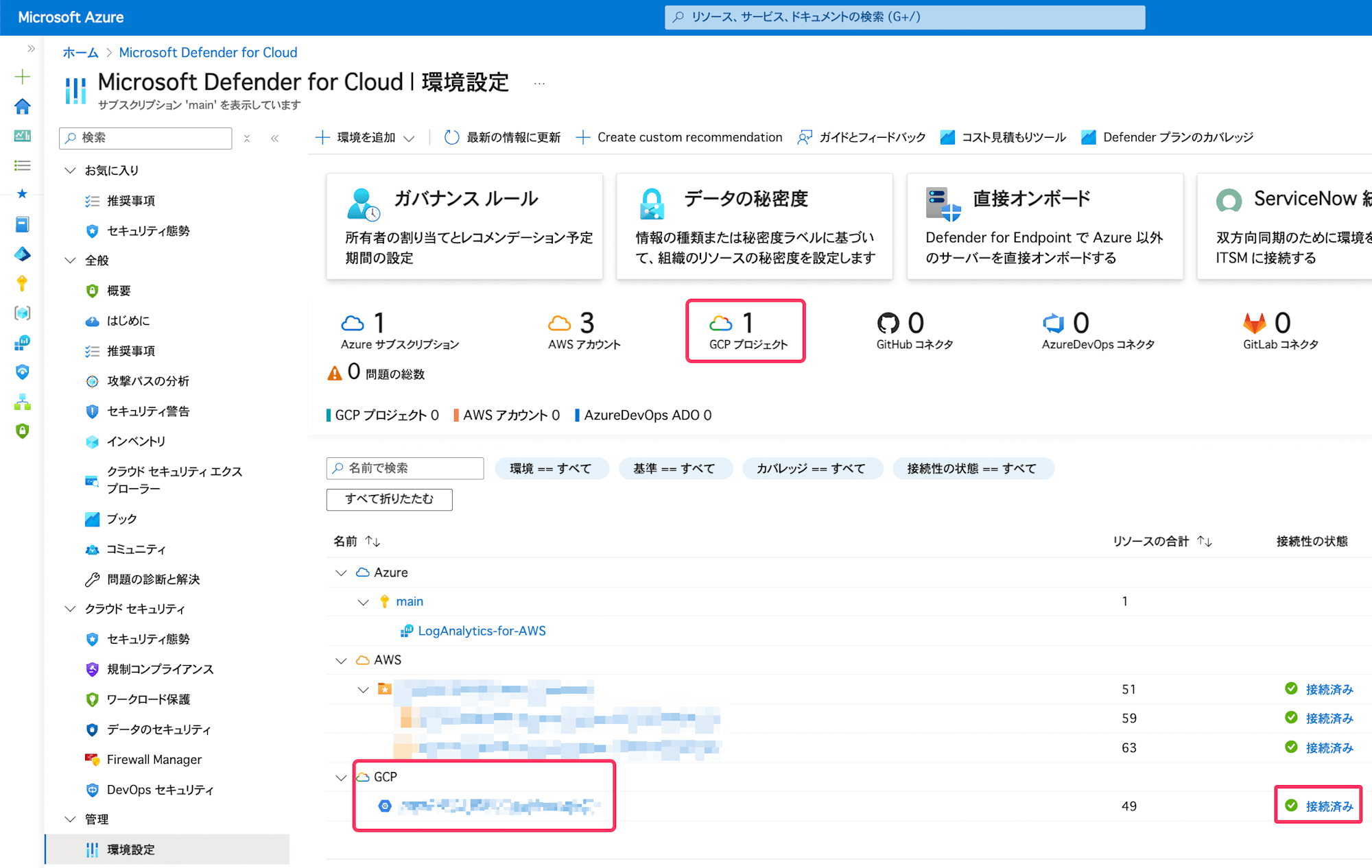Open Defender プランのカバレッジ

[1168, 138]
